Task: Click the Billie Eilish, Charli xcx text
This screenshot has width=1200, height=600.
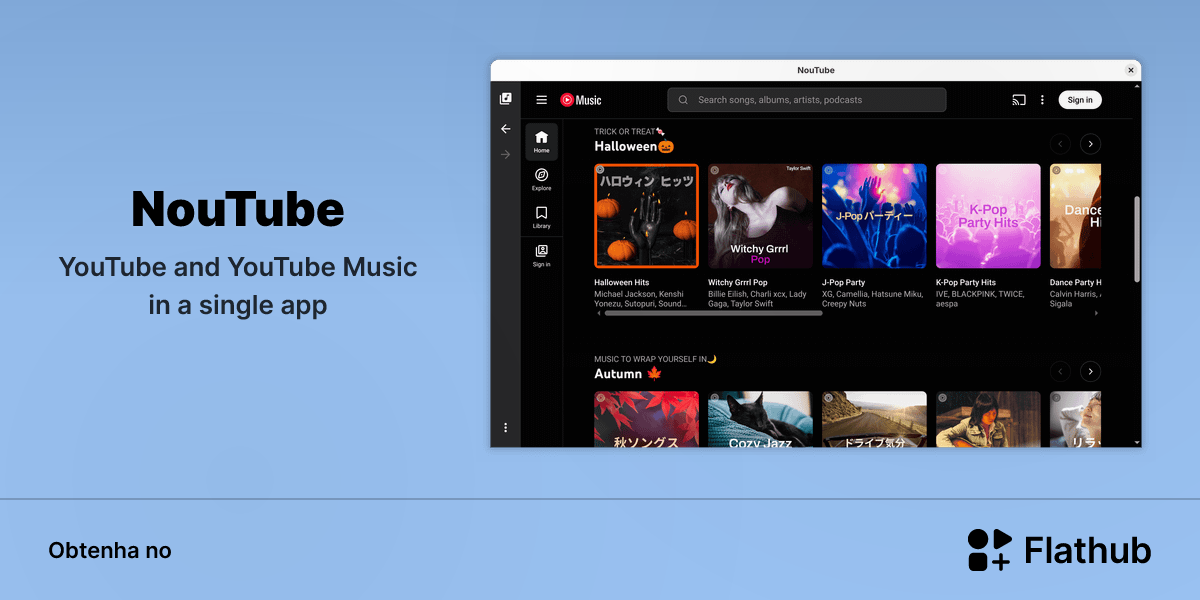Action: coord(757,299)
